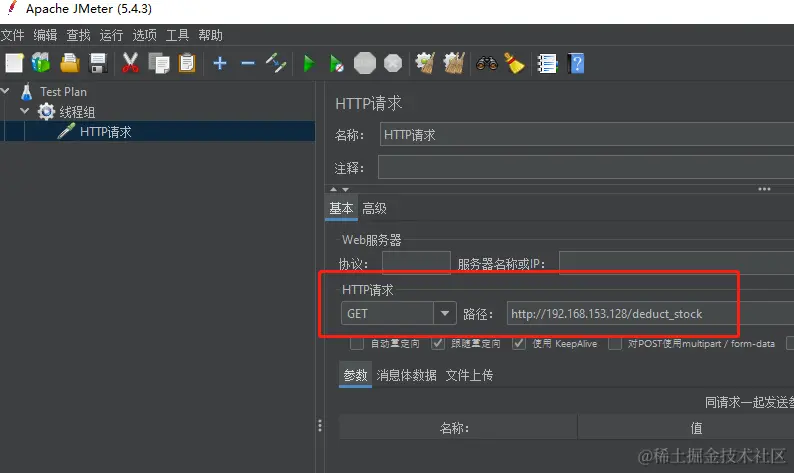Viewport: 794px width, 473px height.
Task: Click the JMeter feather icon in the title bar
Action: point(11,8)
